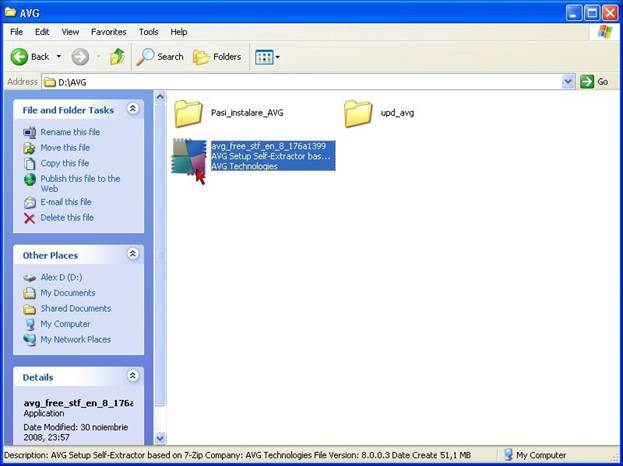This screenshot has width=623, height=466.
Task: Click Publish this file to the Web
Action: click(80, 184)
